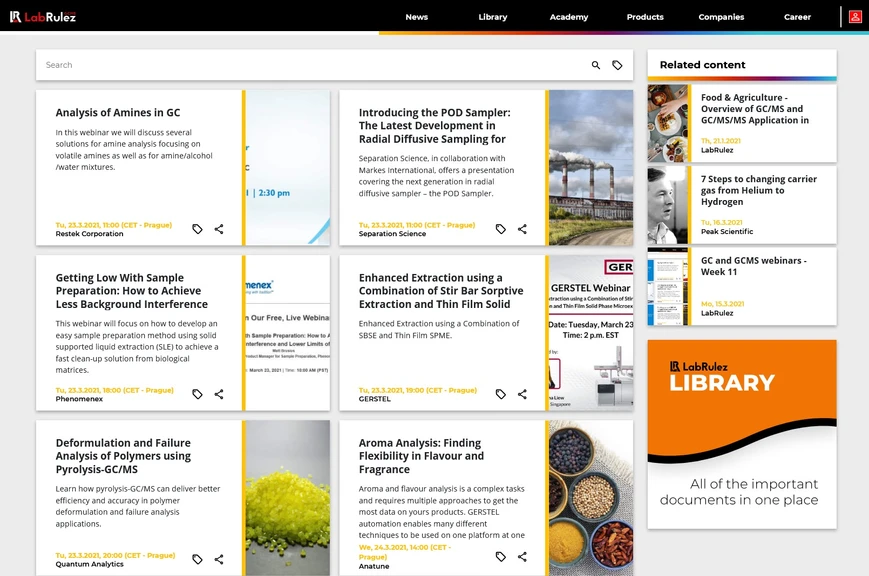
Task: Open Food & Agriculture GC/MS related item
Action: (x=754, y=109)
